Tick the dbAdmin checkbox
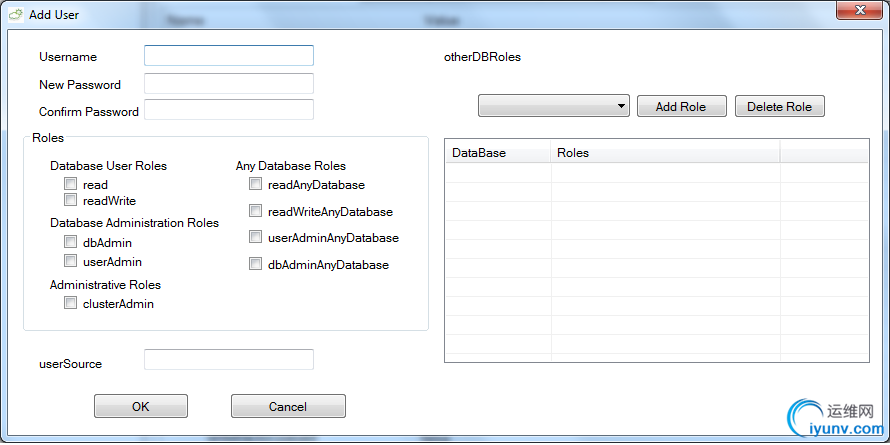Screen dimensions: 890x445 (x=70, y=242)
